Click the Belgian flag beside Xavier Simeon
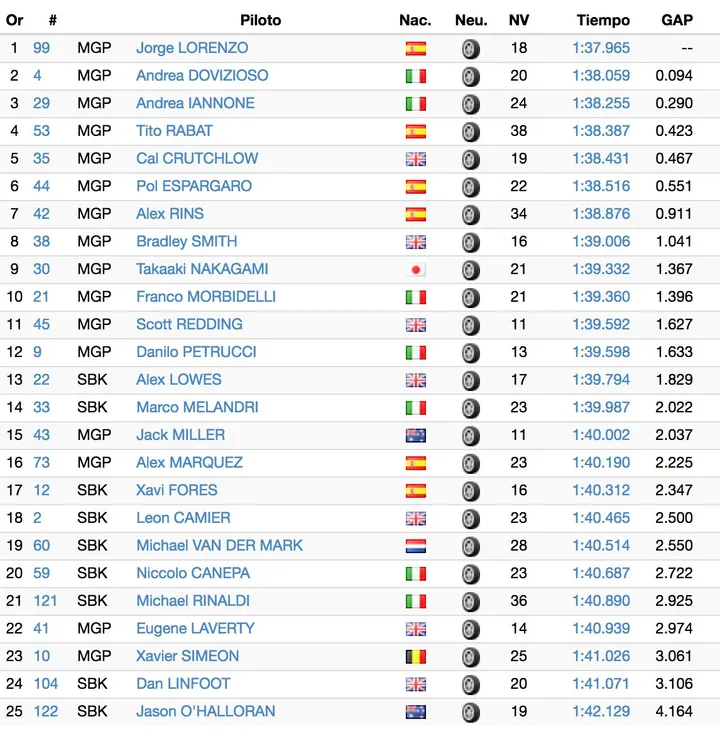 (x=416, y=657)
